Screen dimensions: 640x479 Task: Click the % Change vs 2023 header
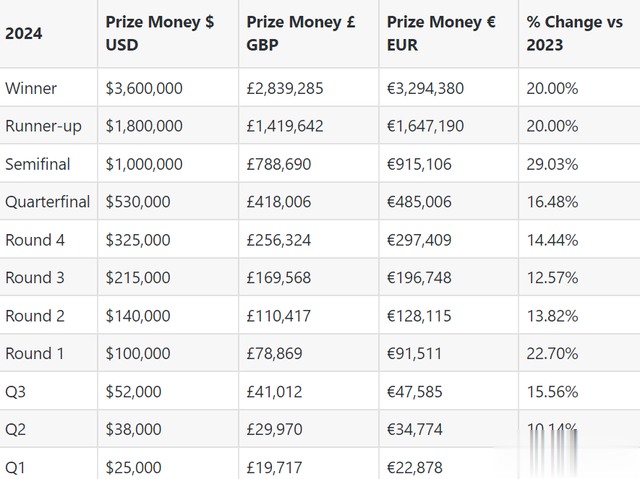(575, 33)
